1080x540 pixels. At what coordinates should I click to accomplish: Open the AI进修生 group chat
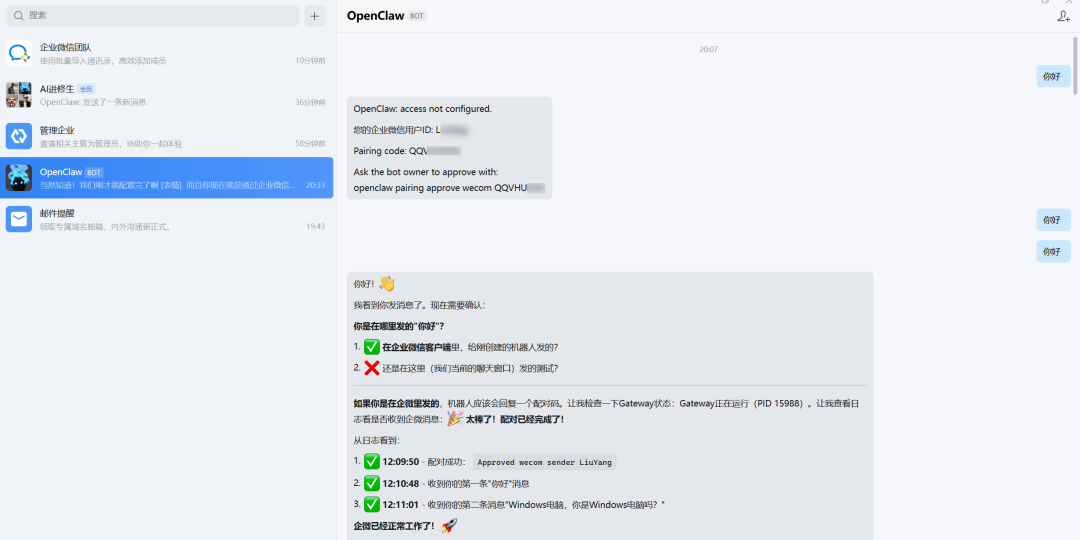pos(167,95)
